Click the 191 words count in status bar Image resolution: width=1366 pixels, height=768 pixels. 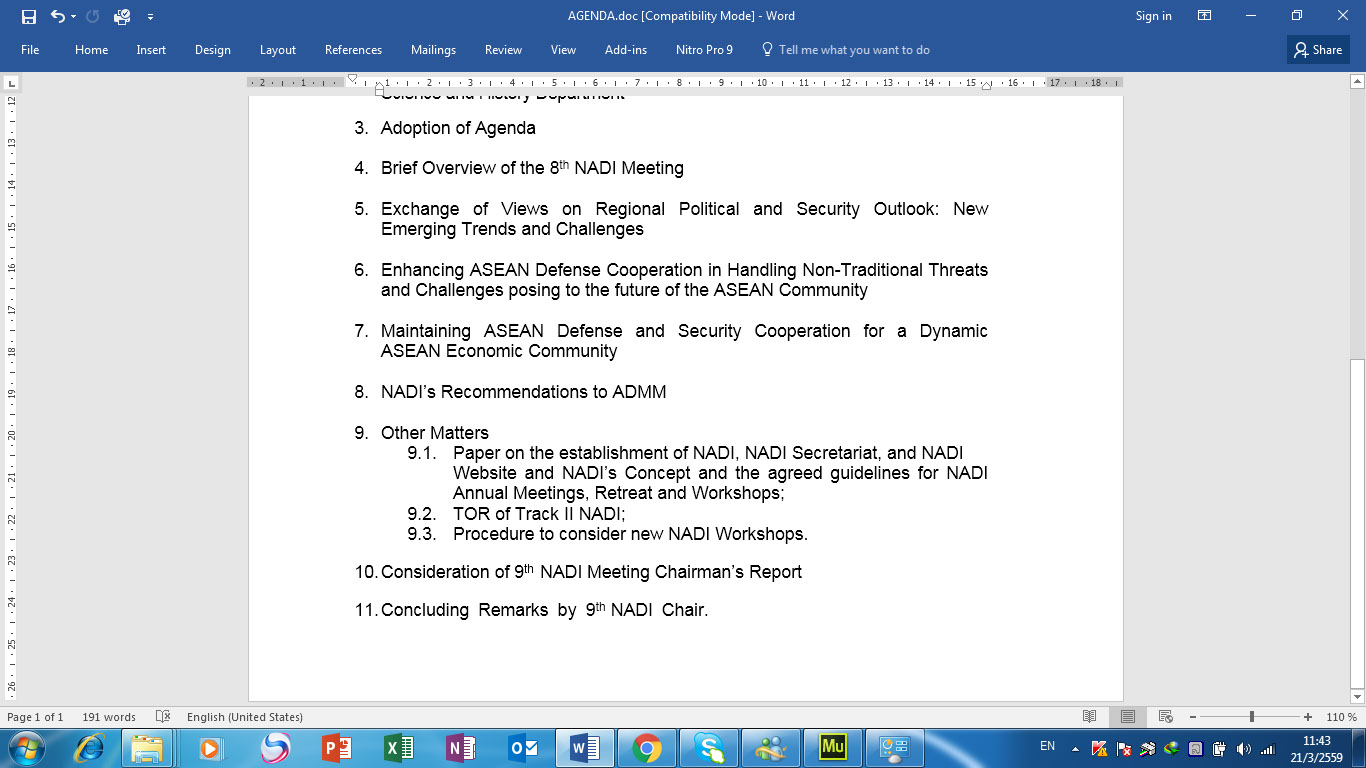(109, 717)
